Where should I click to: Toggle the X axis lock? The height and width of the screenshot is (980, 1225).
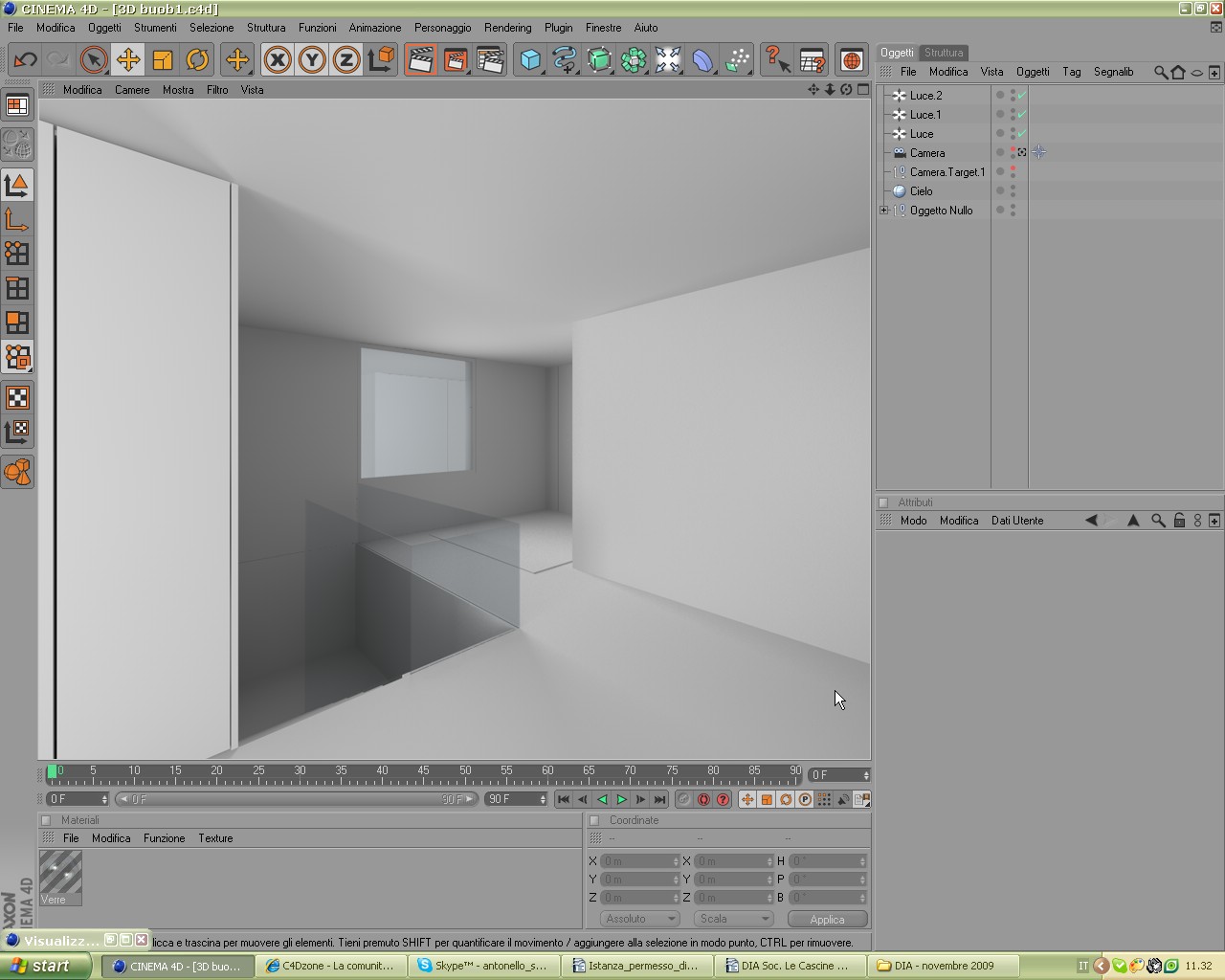(x=278, y=60)
